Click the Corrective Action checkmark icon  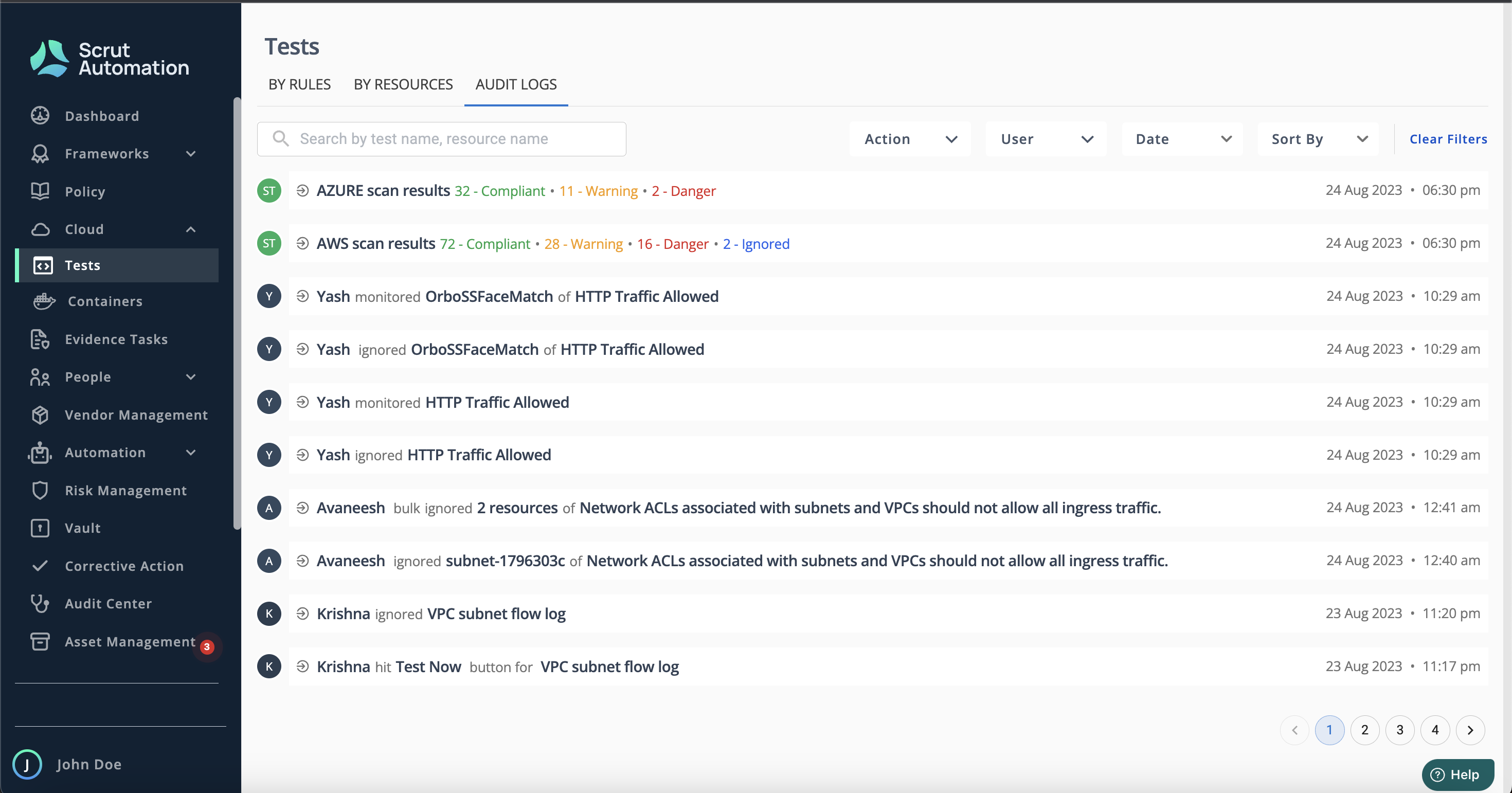[40, 566]
